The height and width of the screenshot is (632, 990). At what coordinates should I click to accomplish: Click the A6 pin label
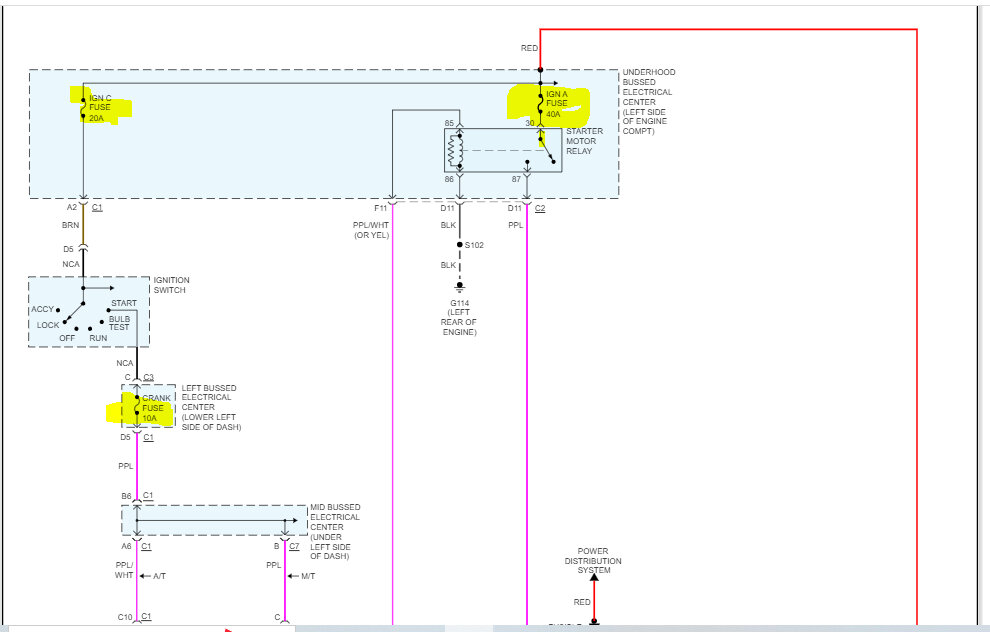[x=126, y=546]
